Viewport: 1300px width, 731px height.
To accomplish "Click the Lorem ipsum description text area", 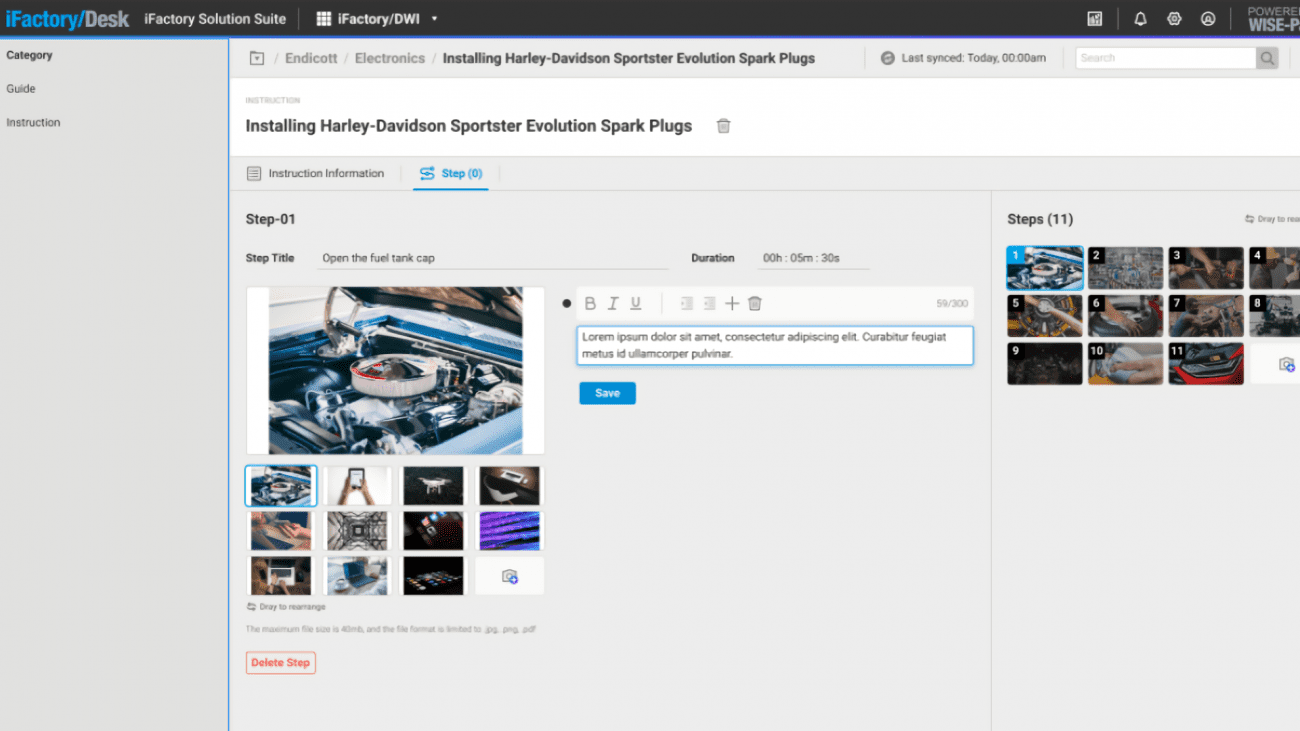I will pos(775,345).
